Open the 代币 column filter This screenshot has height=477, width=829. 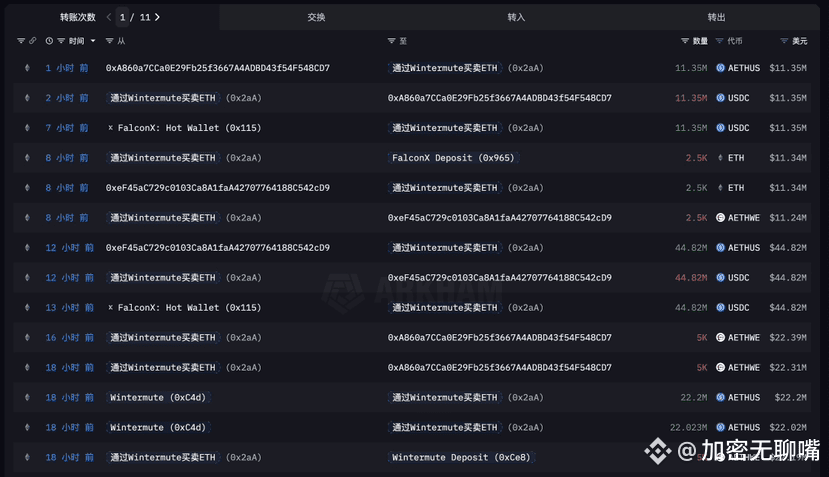click(720, 41)
